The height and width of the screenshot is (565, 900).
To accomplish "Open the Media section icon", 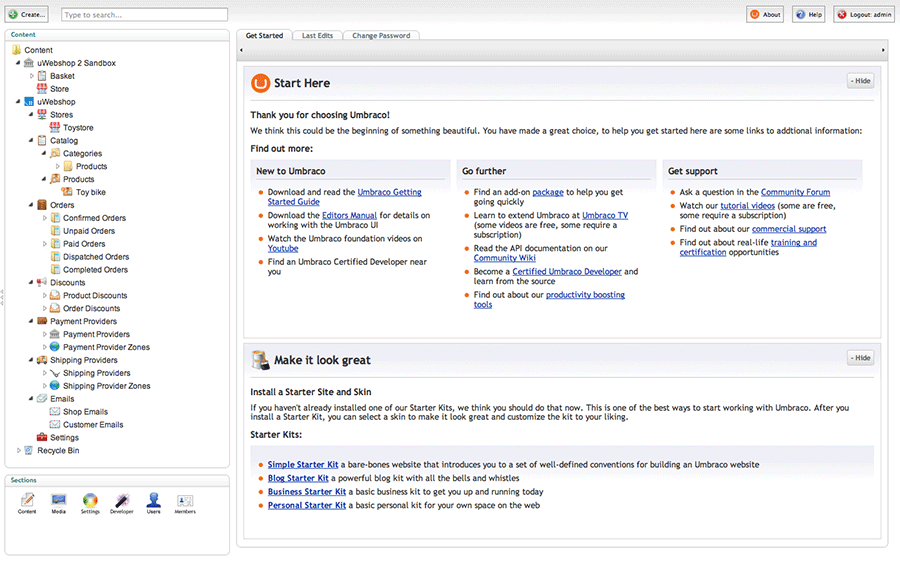I will pyautogui.click(x=59, y=501).
